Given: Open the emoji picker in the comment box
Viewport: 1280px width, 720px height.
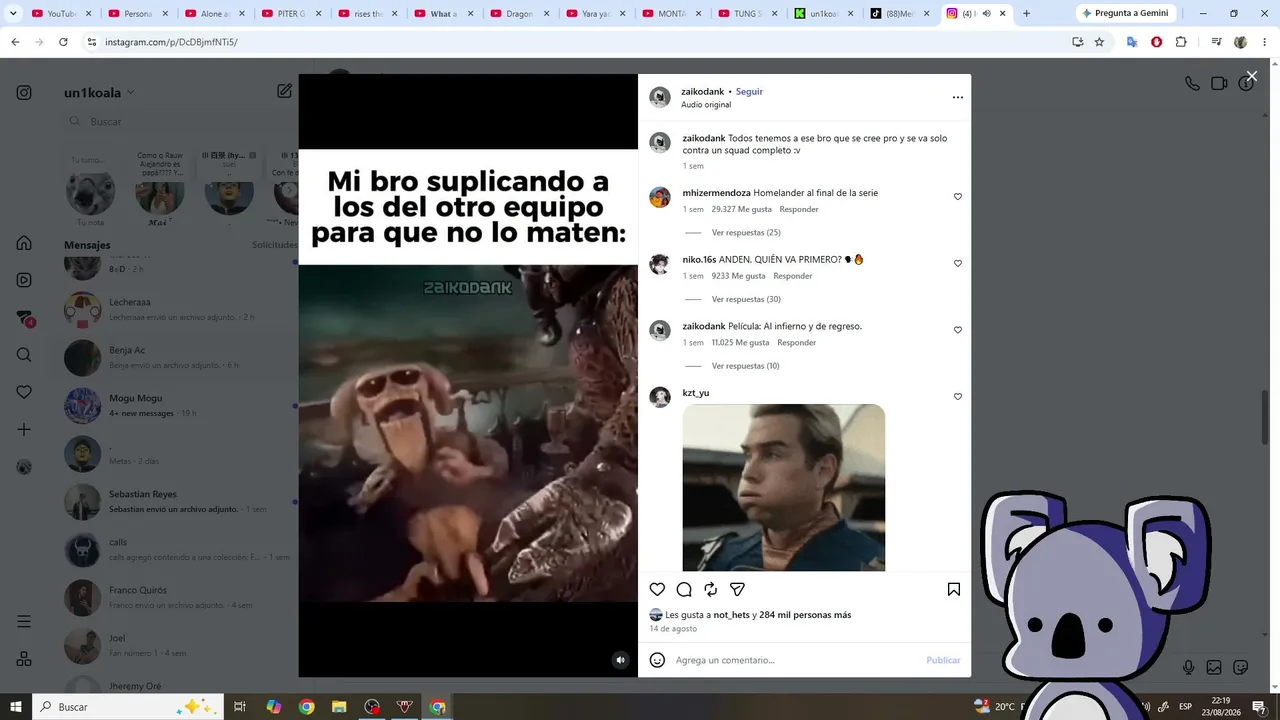Looking at the screenshot, I should 657,660.
